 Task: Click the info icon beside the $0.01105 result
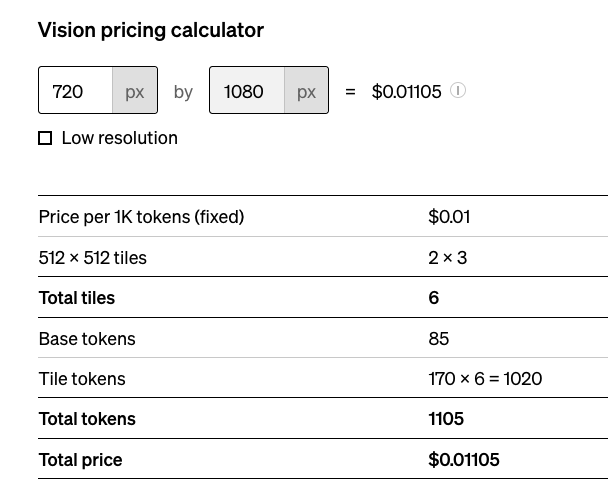[458, 91]
